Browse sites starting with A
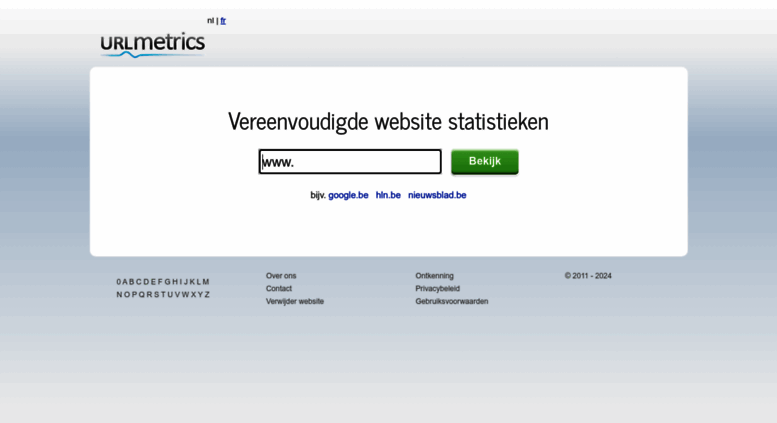777x423 pixels. pos(125,282)
